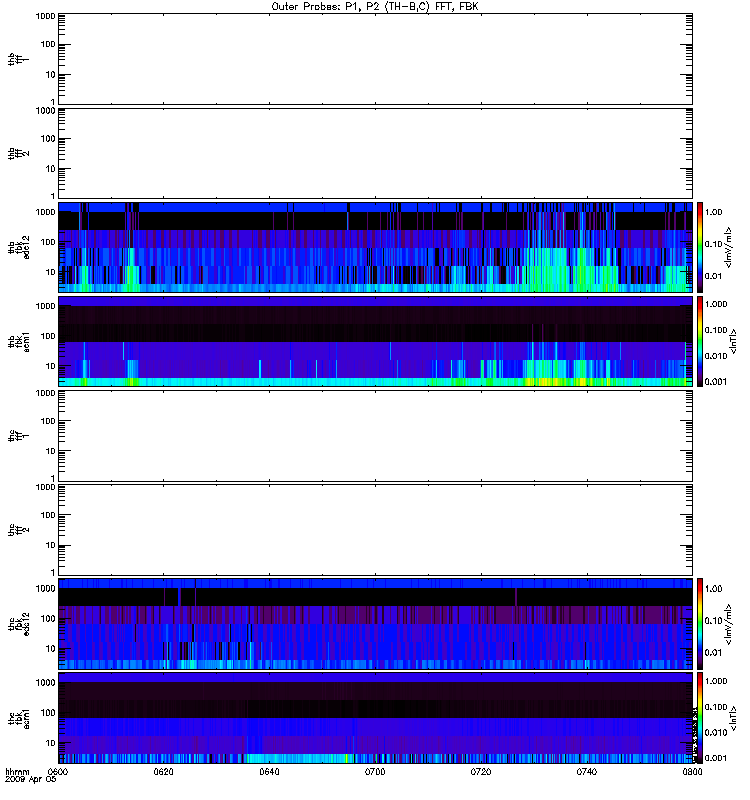Viewport: 750px width, 800px height.
Task: Click the '10' y-axis tick of thb fff 2 panel
Action: [x=51, y=169]
